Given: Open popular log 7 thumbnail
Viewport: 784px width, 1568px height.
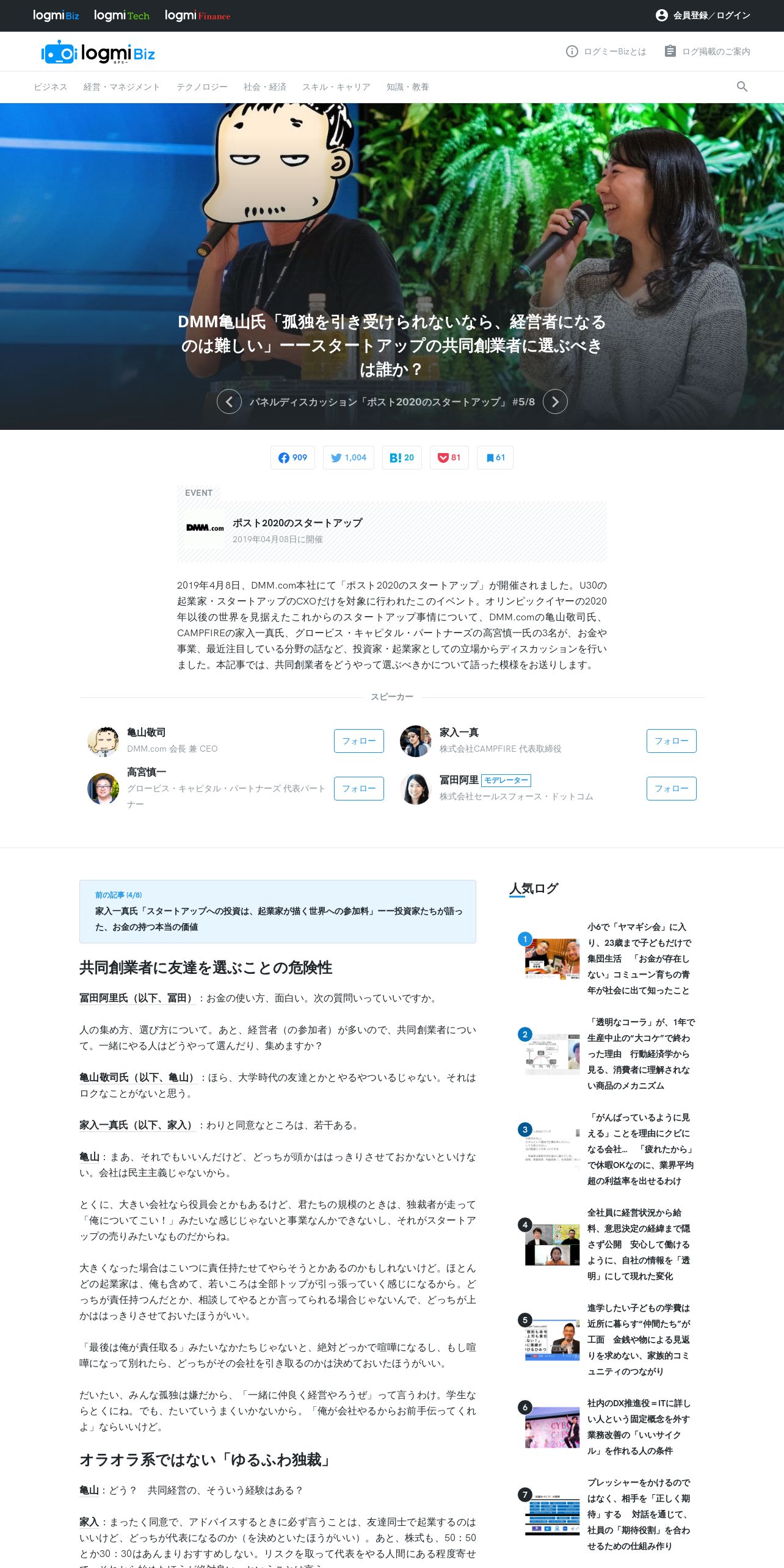Looking at the screenshot, I should (x=552, y=1514).
